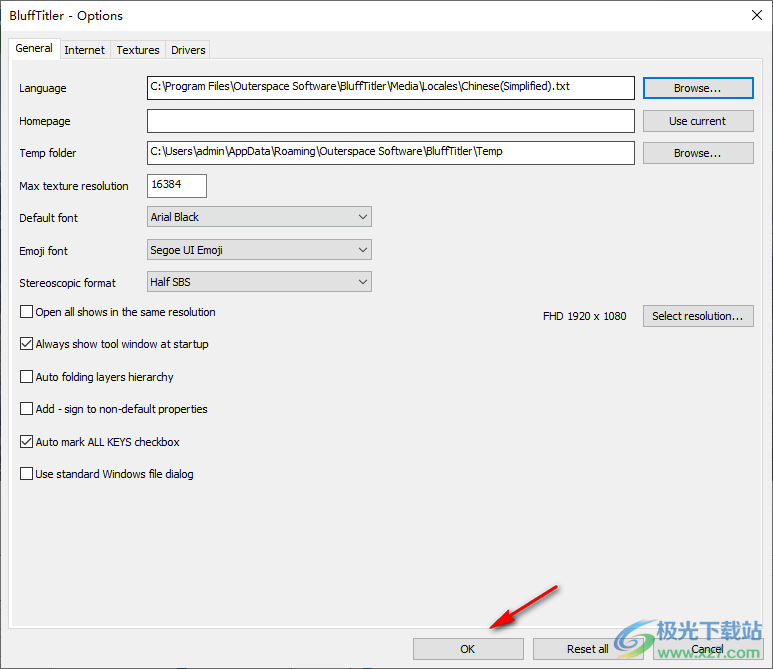Browse for the Temp folder location
The image size is (773, 669).
click(x=697, y=153)
